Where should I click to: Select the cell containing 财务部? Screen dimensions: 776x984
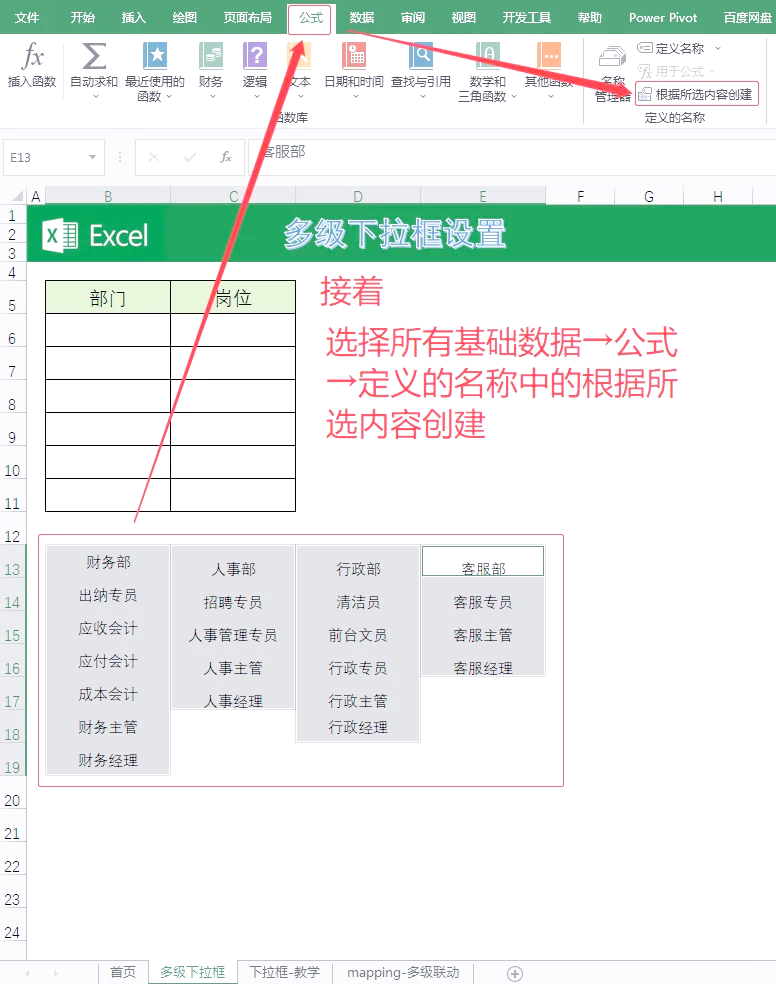coord(108,562)
